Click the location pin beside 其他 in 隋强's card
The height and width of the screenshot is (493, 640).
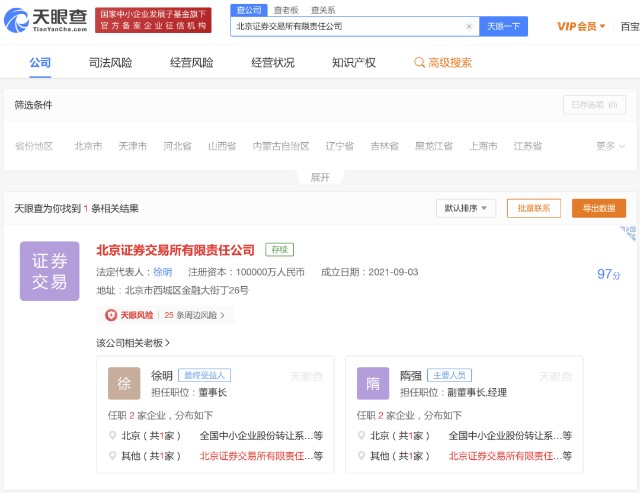tap(360, 456)
